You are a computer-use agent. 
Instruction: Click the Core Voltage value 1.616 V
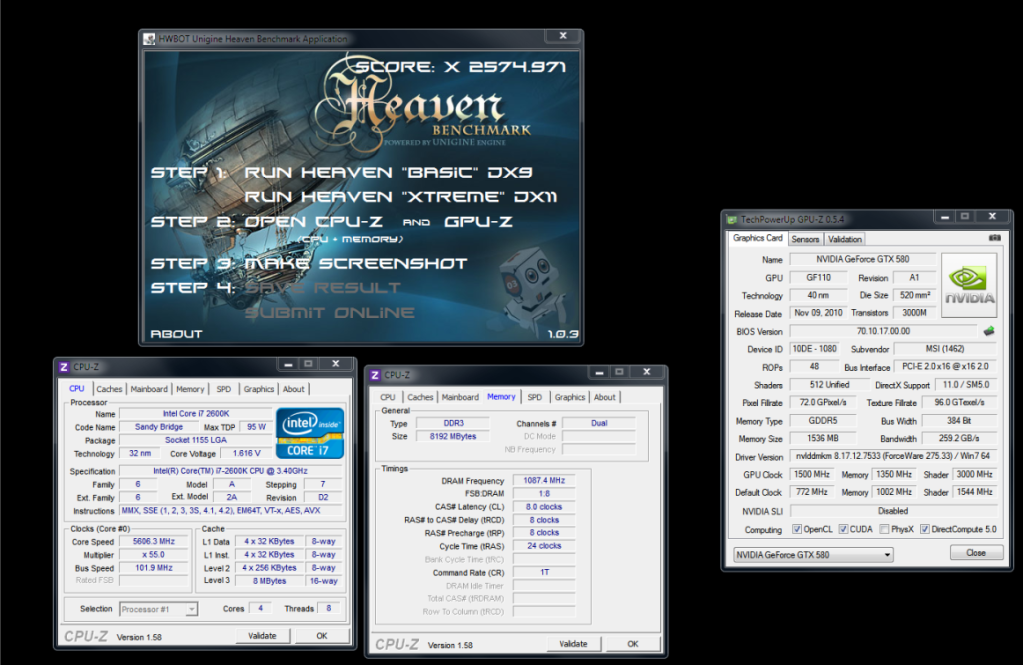(247, 453)
